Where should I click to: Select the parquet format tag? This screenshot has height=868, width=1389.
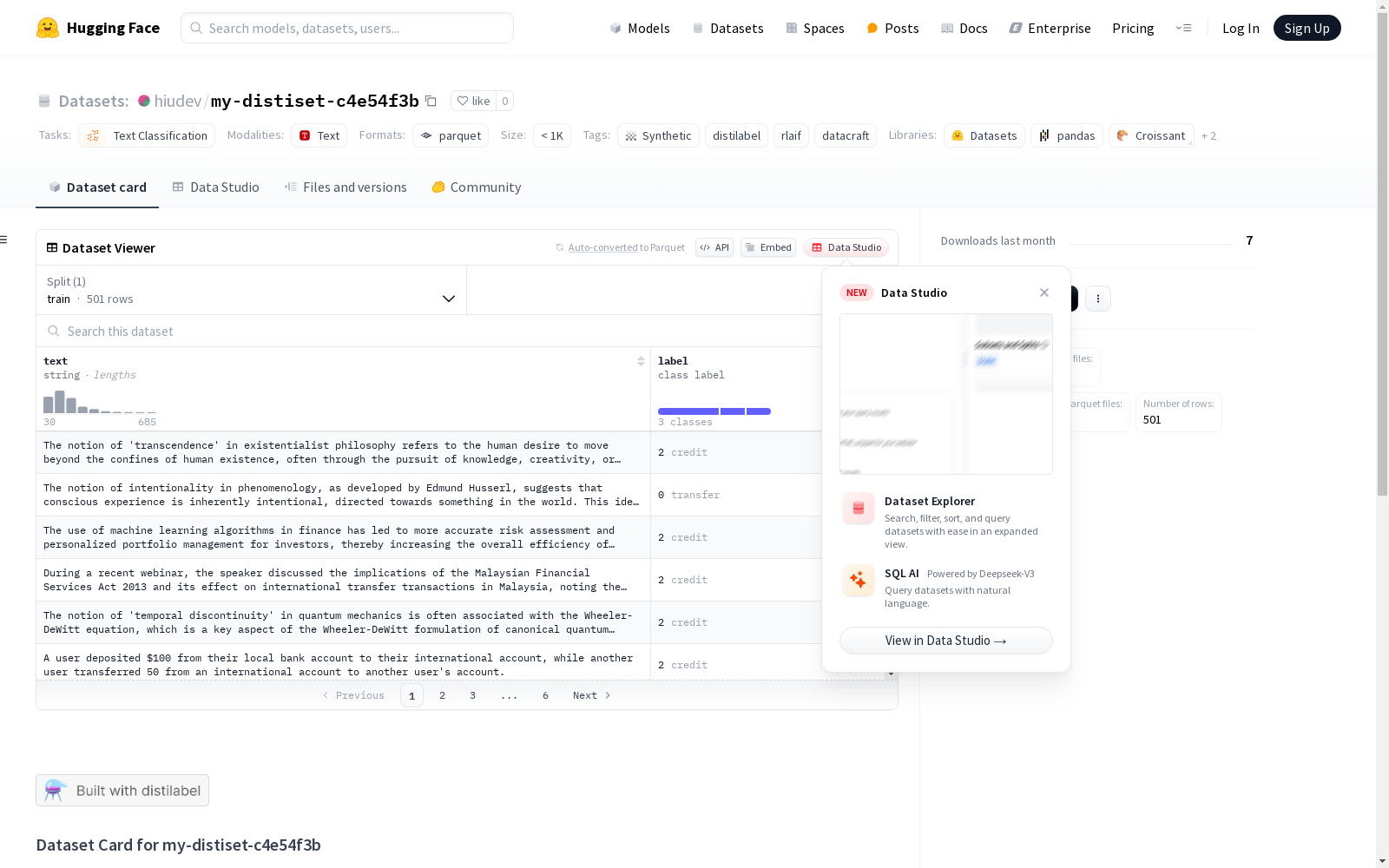click(x=451, y=135)
